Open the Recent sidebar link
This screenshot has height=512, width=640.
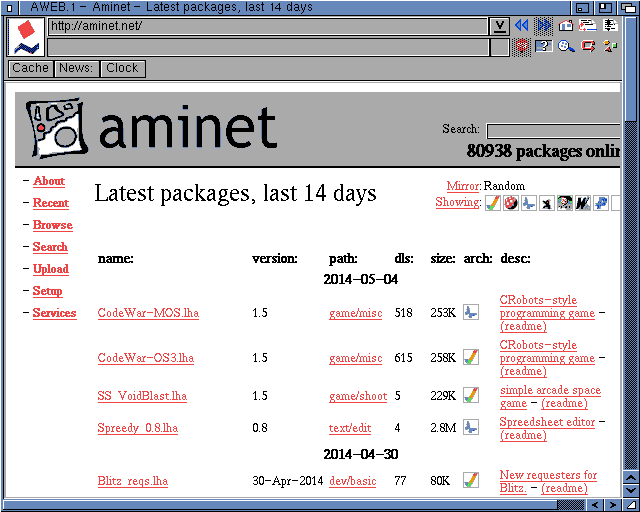click(x=51, y=203)
